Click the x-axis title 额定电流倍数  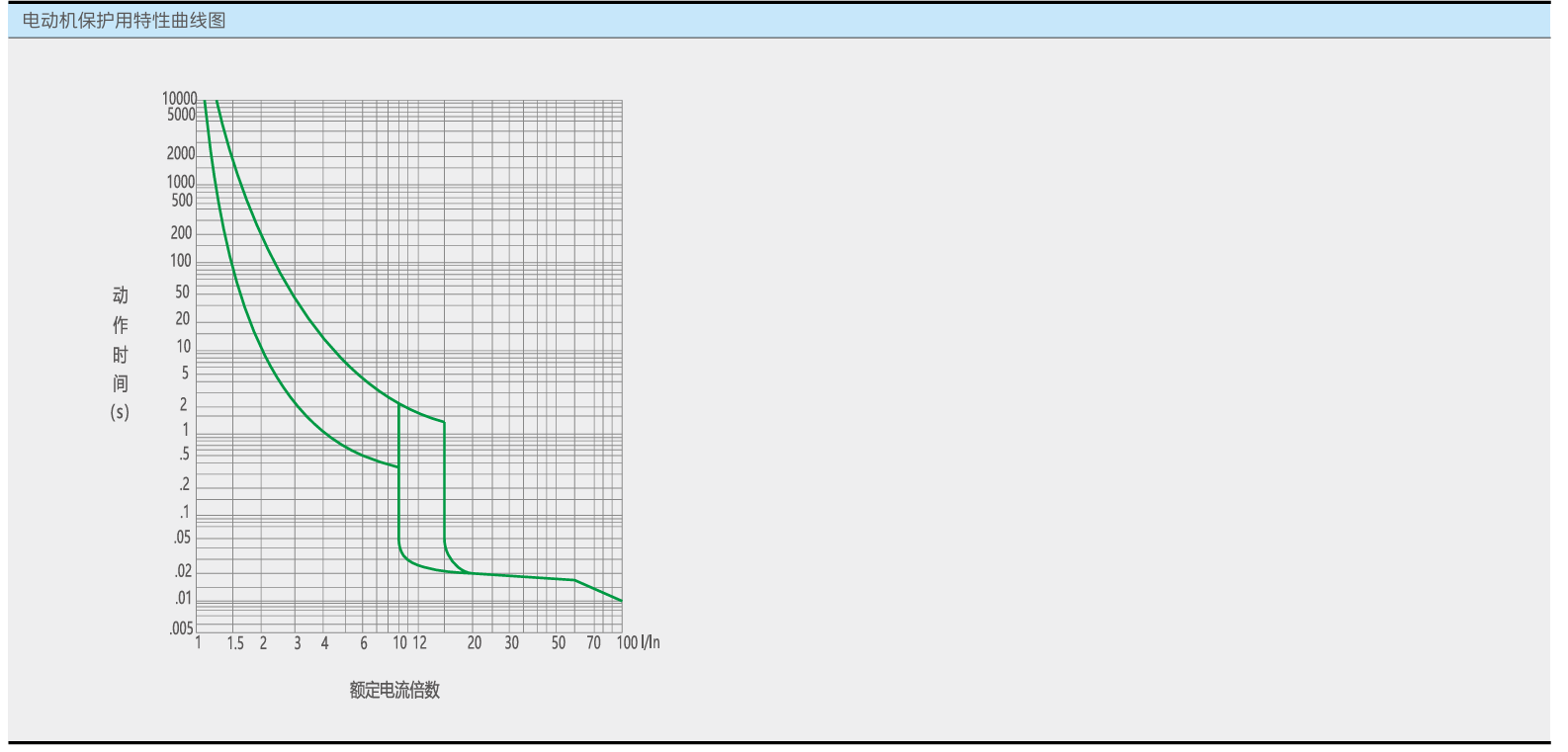point(393,691)
